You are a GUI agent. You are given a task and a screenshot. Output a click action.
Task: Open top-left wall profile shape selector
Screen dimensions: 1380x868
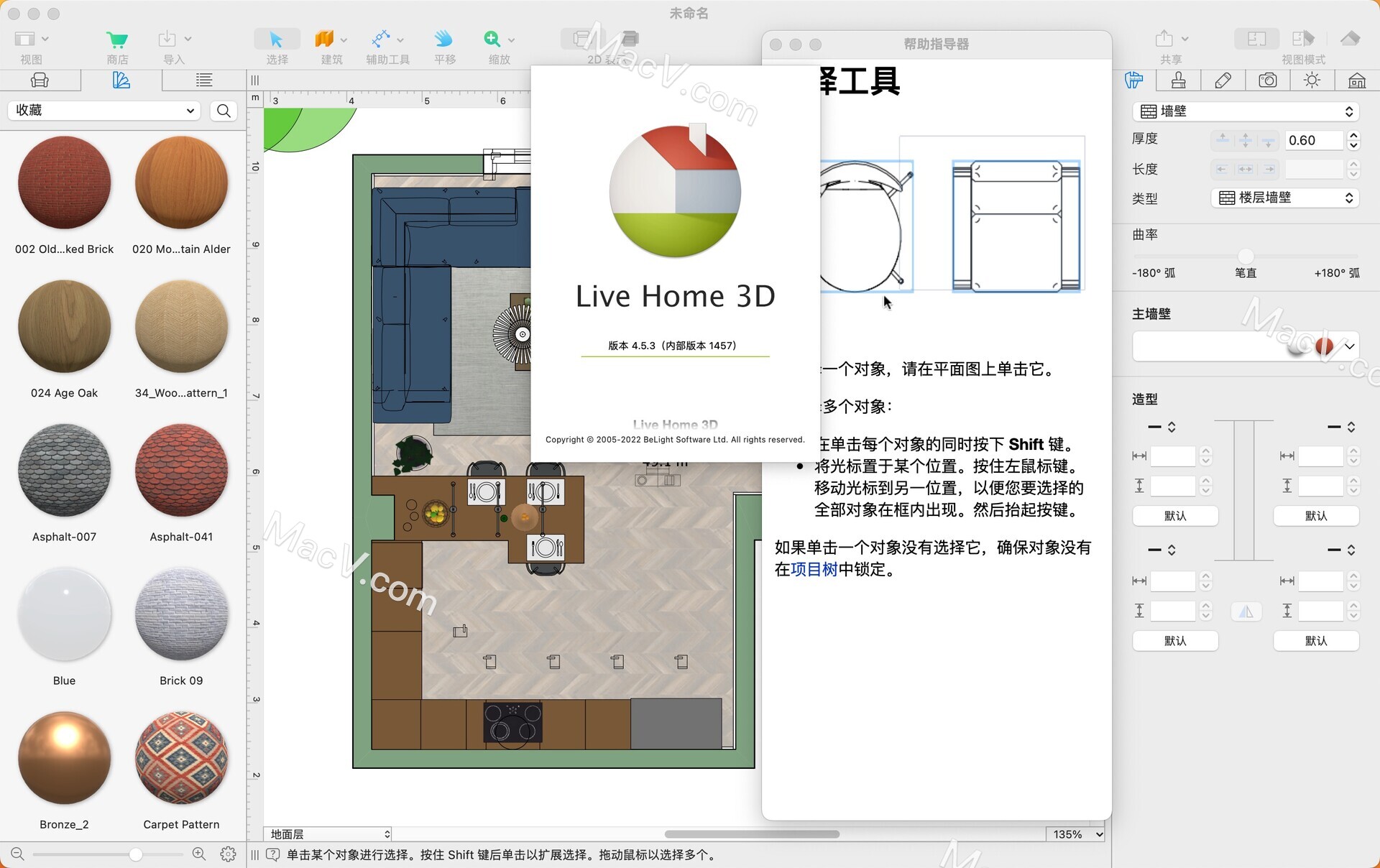point(1161,427)
